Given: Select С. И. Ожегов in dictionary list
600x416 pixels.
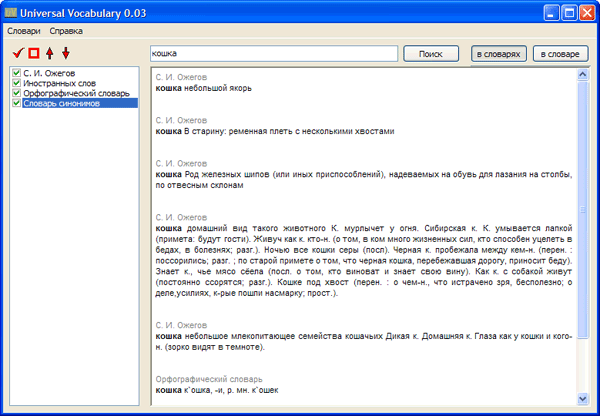Looking at the screenshot, I should tap(49, 73).
